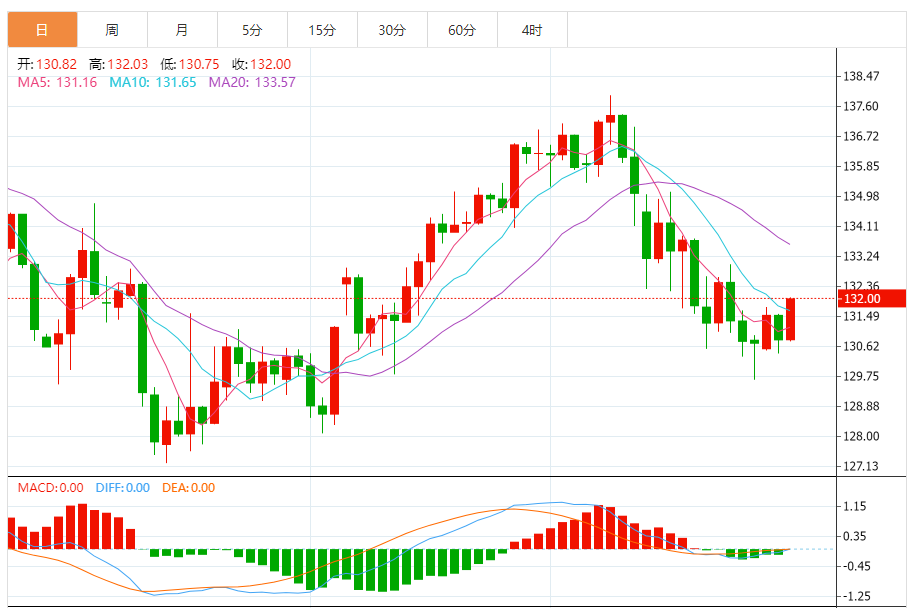Click the close price 132.00 value
919x608 pixels.
tap(271, 64)
